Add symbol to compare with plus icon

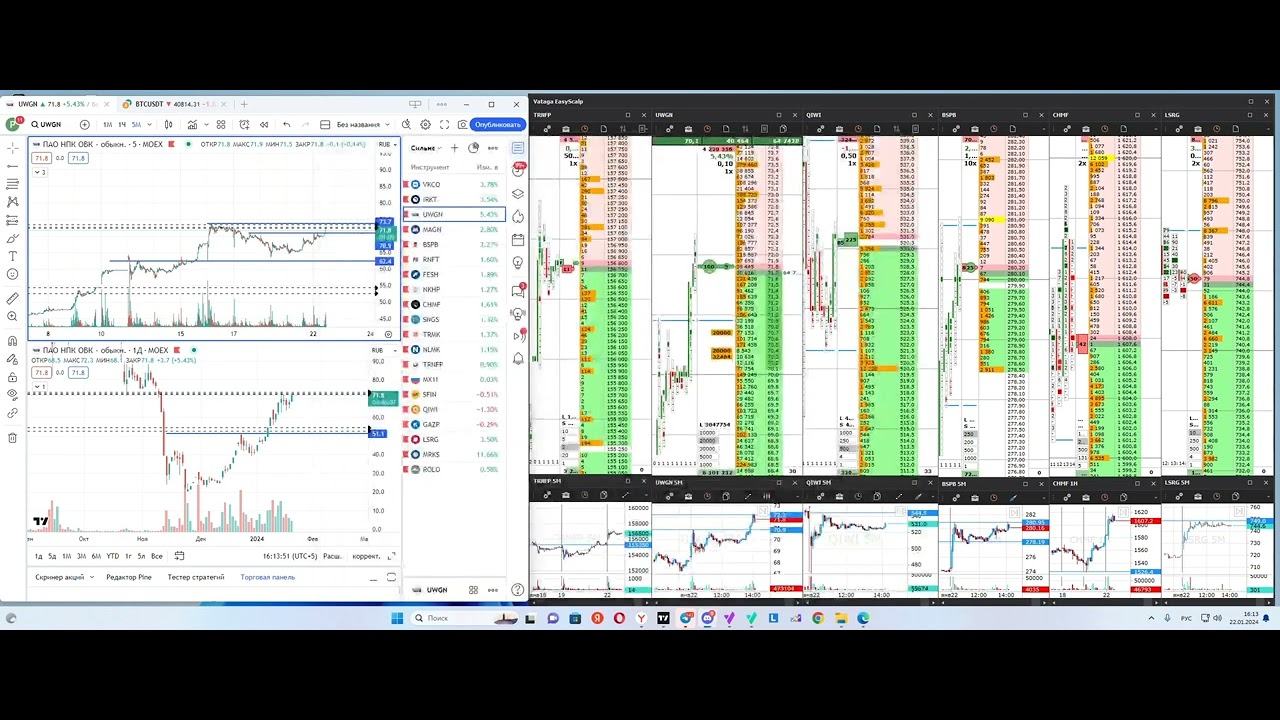pos(84,124)
